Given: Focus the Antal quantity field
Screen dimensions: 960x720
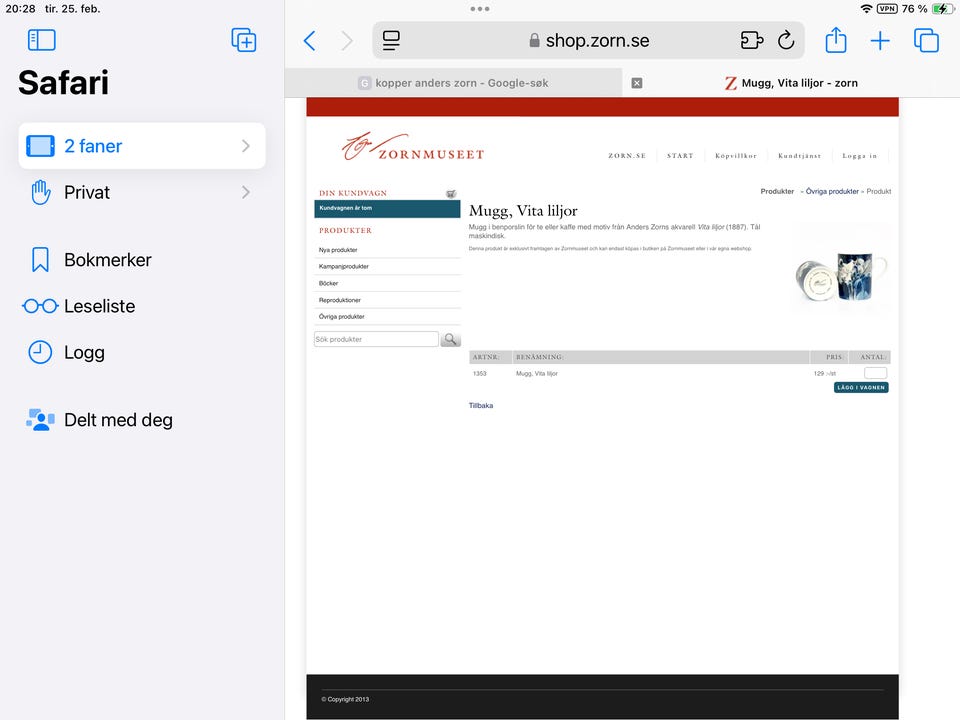Looking at the screenshot, I should tap(875, 373).
